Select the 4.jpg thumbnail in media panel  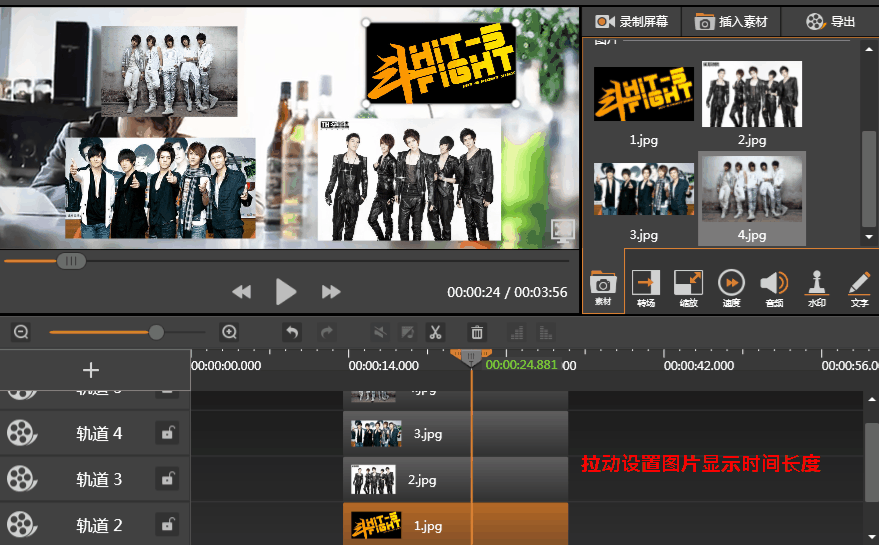point(752,189)
